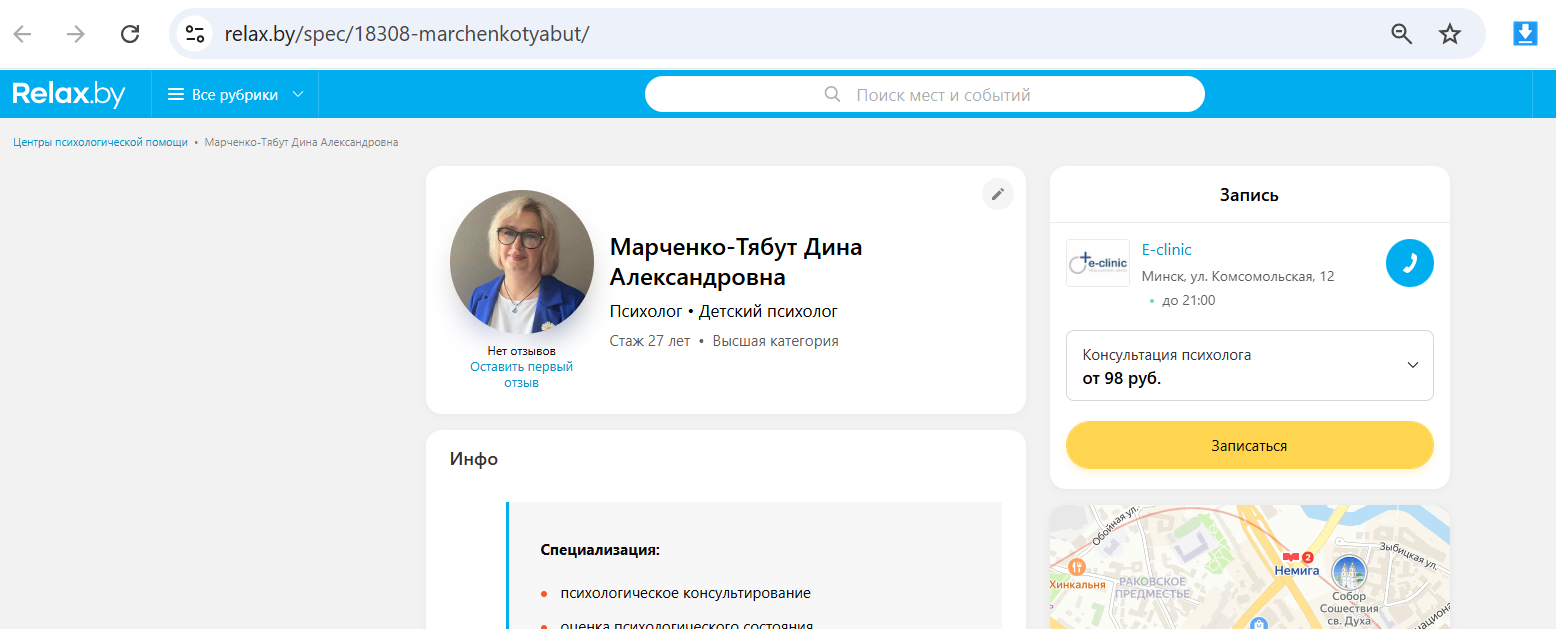This screenshot has height=629, width=1556.
Task: Click the browser forward arrow
Action: coord(76,34)
